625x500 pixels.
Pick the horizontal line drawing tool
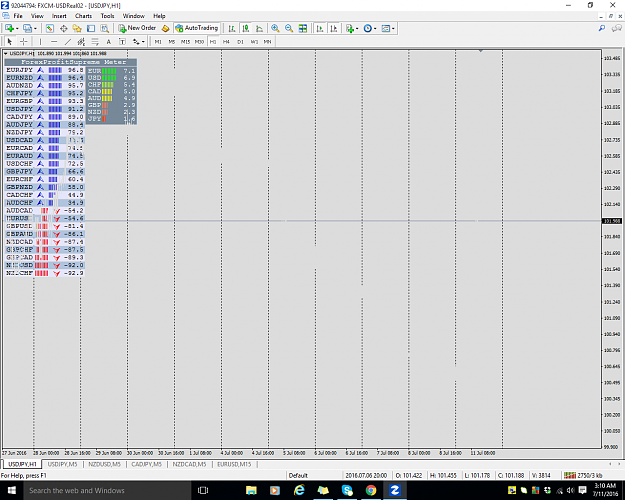pos(54,41)
